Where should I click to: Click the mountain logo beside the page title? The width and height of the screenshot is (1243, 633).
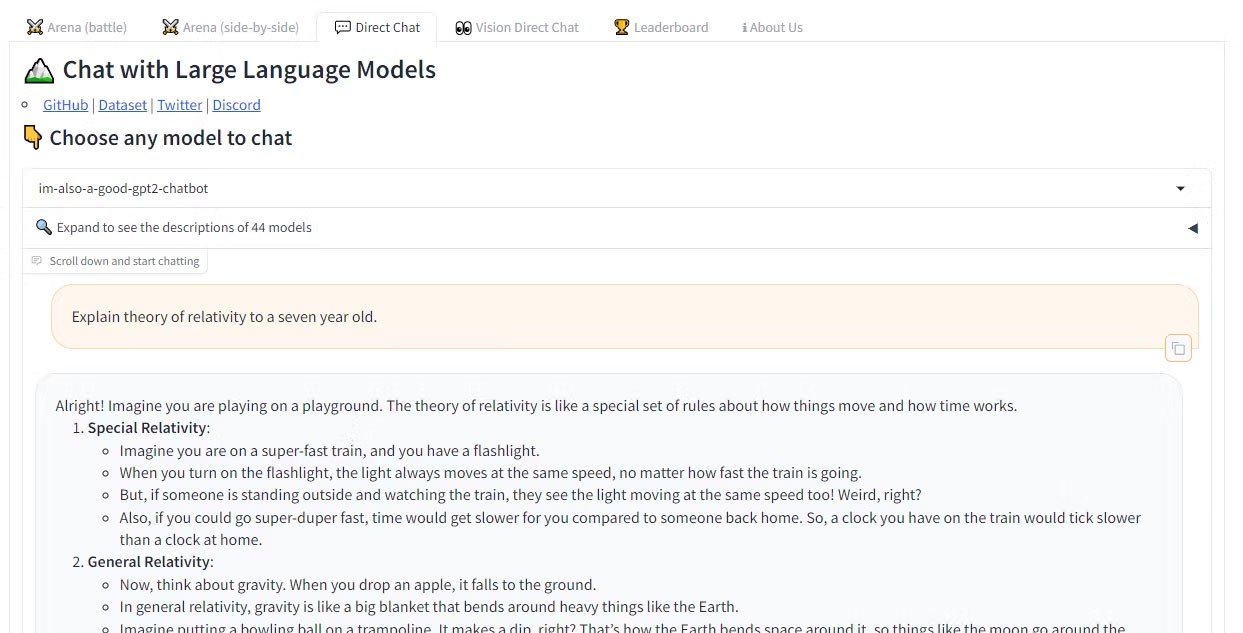[39, 70]
